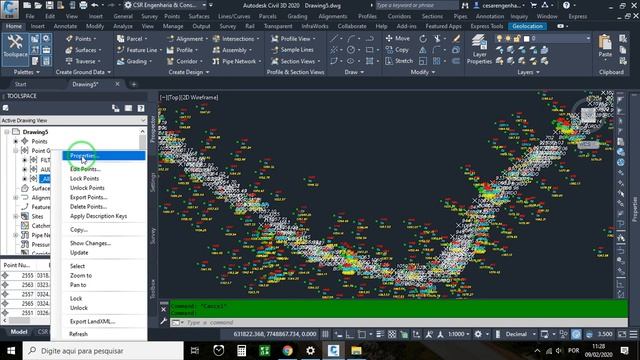Viewport: 640px width, 360px height.
Task: Click the command line input field
Action: click(398, 322)
